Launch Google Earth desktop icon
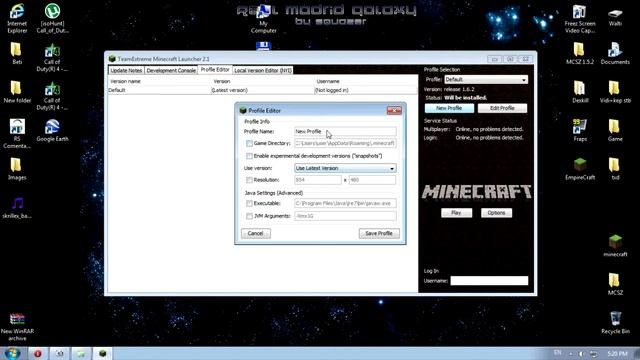Image resolution: width=640 pixels, height=360 pixels. pyautogui.click(x=52, y=130)
